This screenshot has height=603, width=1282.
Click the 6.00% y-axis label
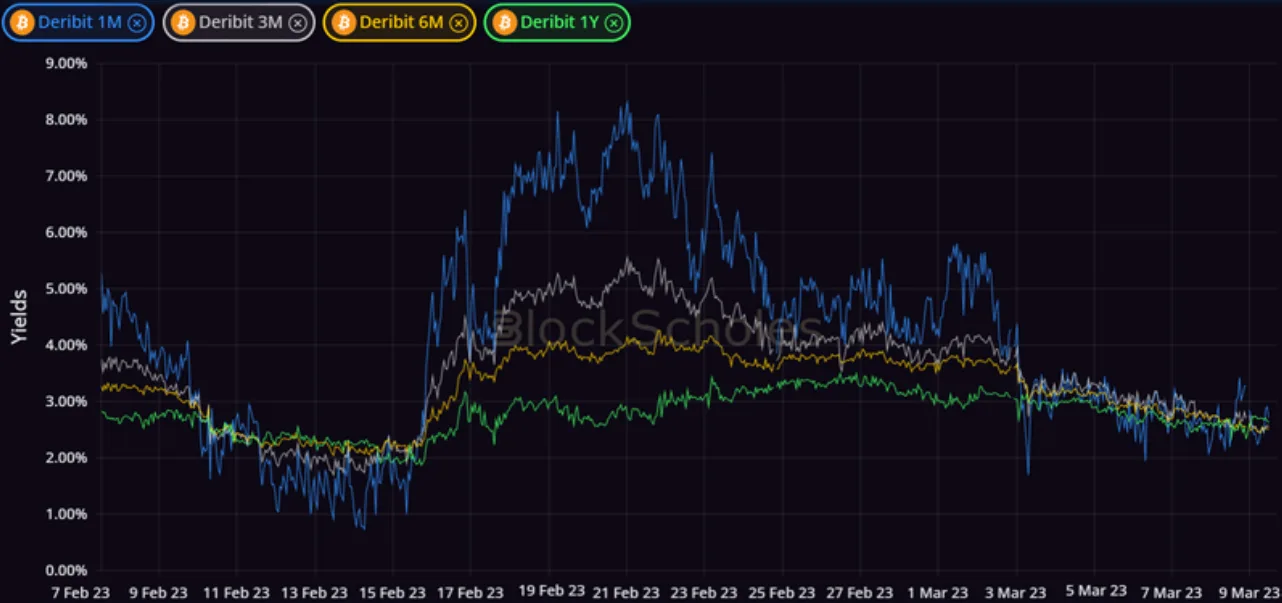click(x=67, y=232)
